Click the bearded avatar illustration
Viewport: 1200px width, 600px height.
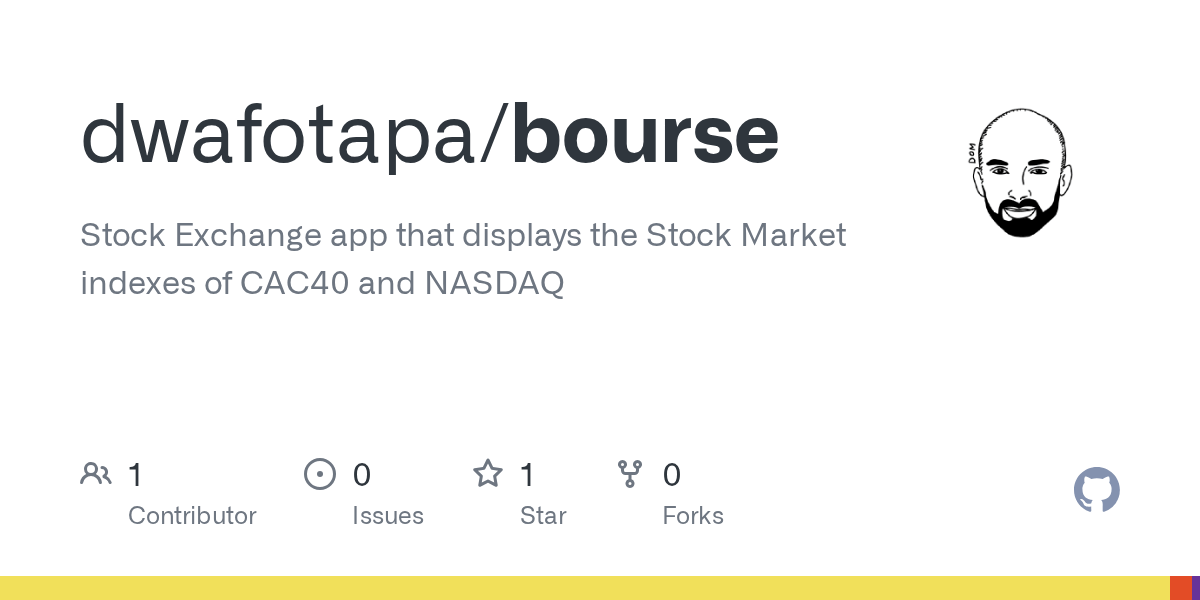[1021, 173]
